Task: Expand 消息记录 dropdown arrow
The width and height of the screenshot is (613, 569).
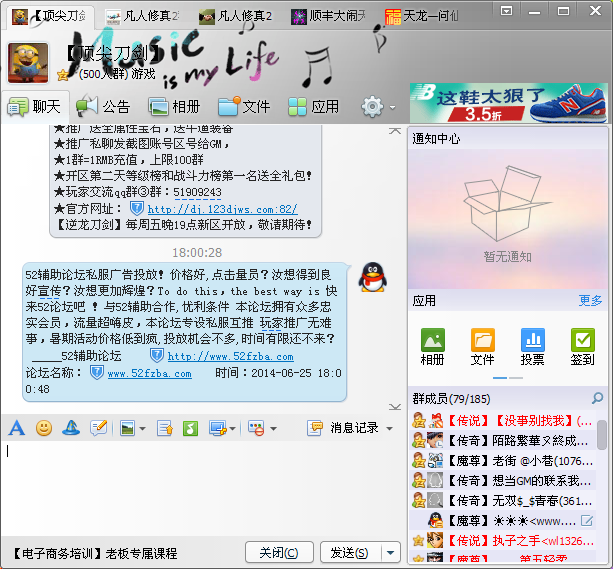Action: coord(389,429)
